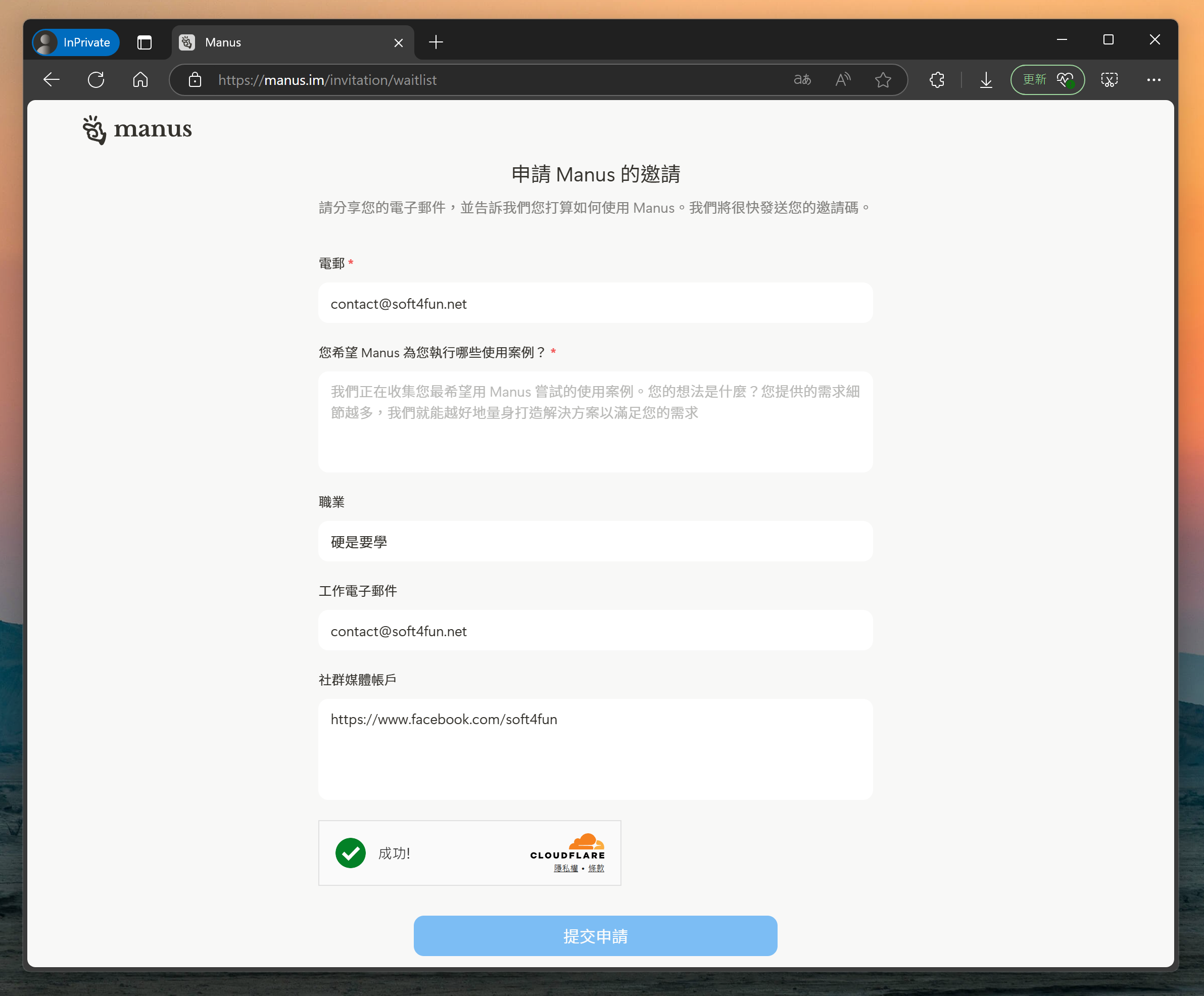
Task: View site info lock icon
Action: [x=195, y=80]
